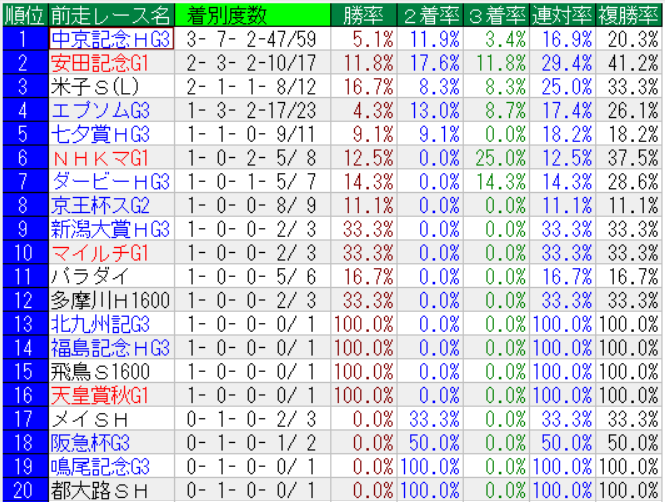Click 18.2% quinella rate for 七夕賞HG3
Image resolution: width=665 pixels, height=502 pixels.
tap(567, 134)
